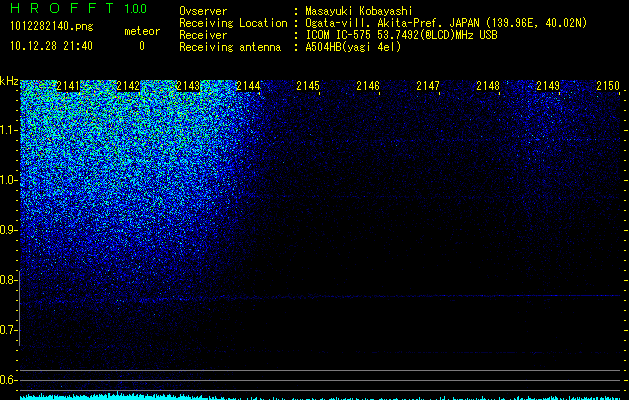
Task: Click the Receiving Location label
Action: click(233, 23)
